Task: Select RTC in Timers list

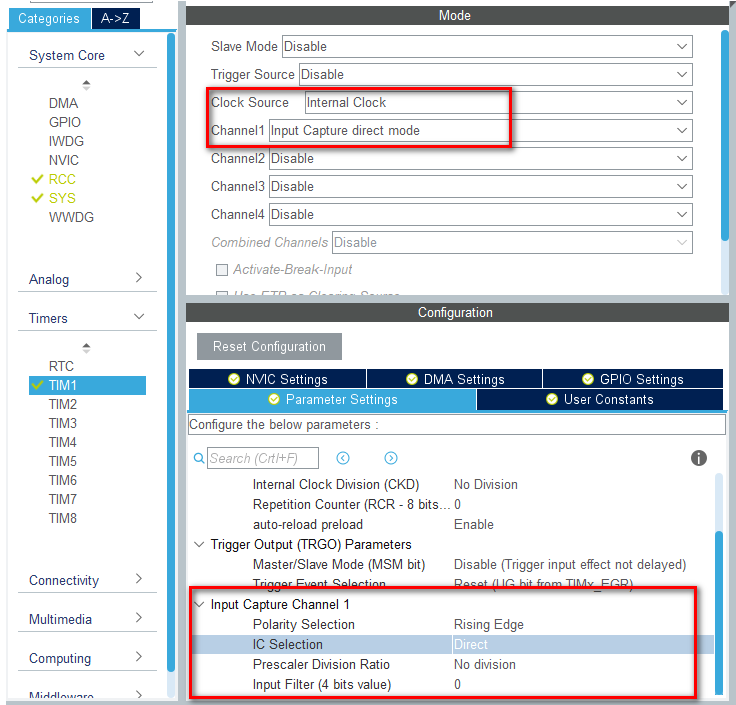Action: point(61,366)
